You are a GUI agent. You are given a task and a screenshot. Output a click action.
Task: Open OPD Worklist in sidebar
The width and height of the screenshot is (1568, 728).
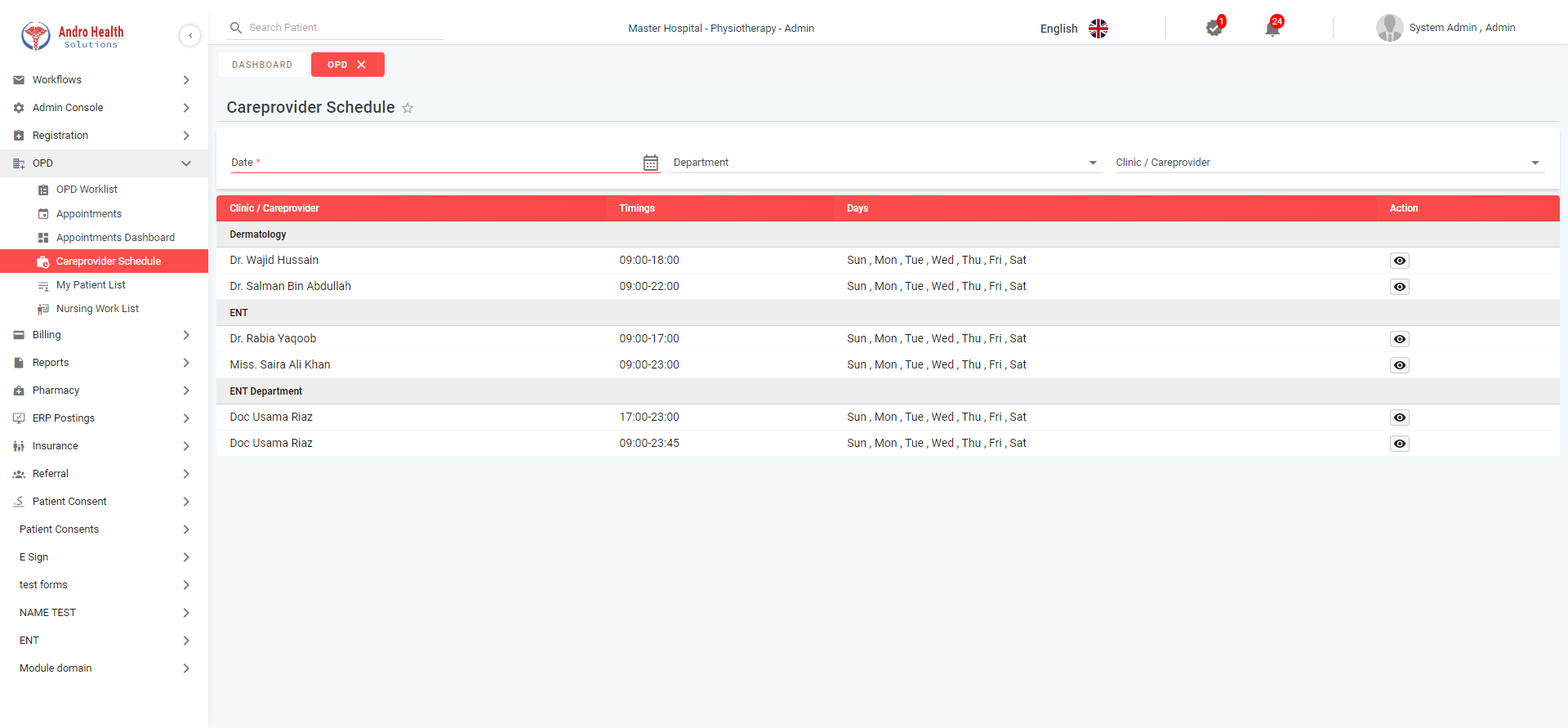coord(87,190)
